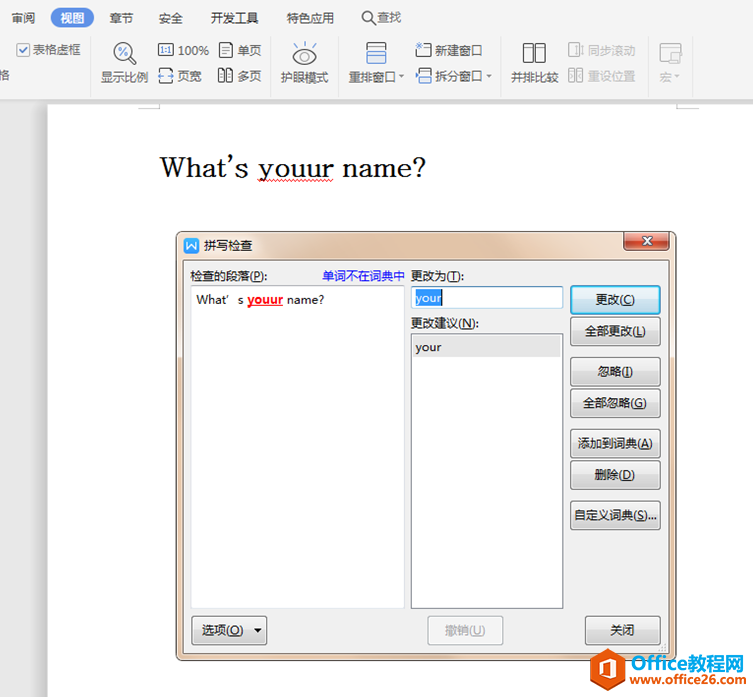Select 页宽 page width view
The width and height of the screenshot is (753, 697).
tap(180, 76)
